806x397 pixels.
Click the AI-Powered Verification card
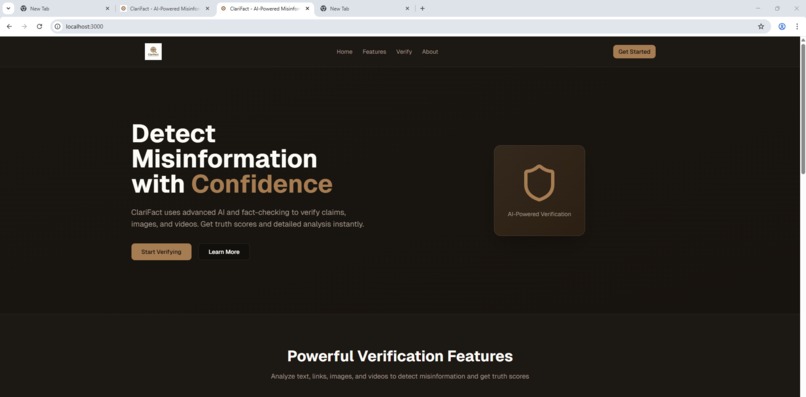click(539, 190)
